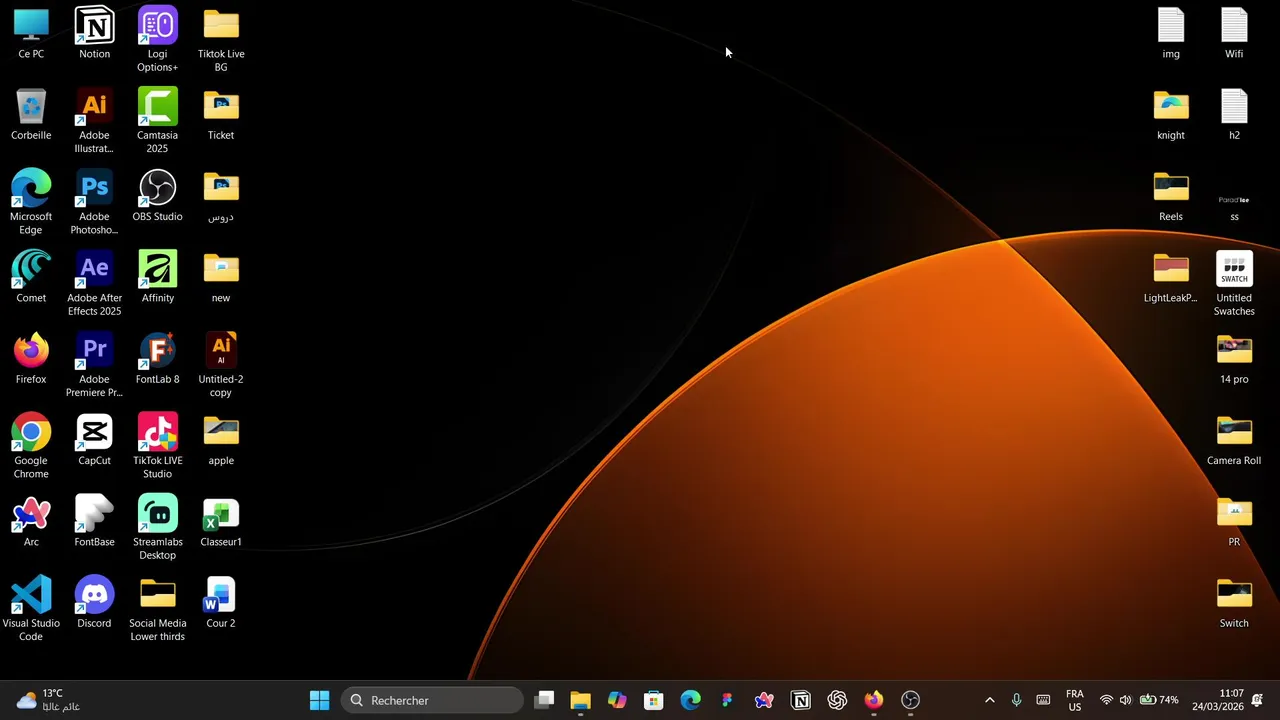Image resolution: width=1280 pixels, height=720 pixels.
Task: Select the Corbeille recycle bin icon
Action: click(x=31, y=115)
